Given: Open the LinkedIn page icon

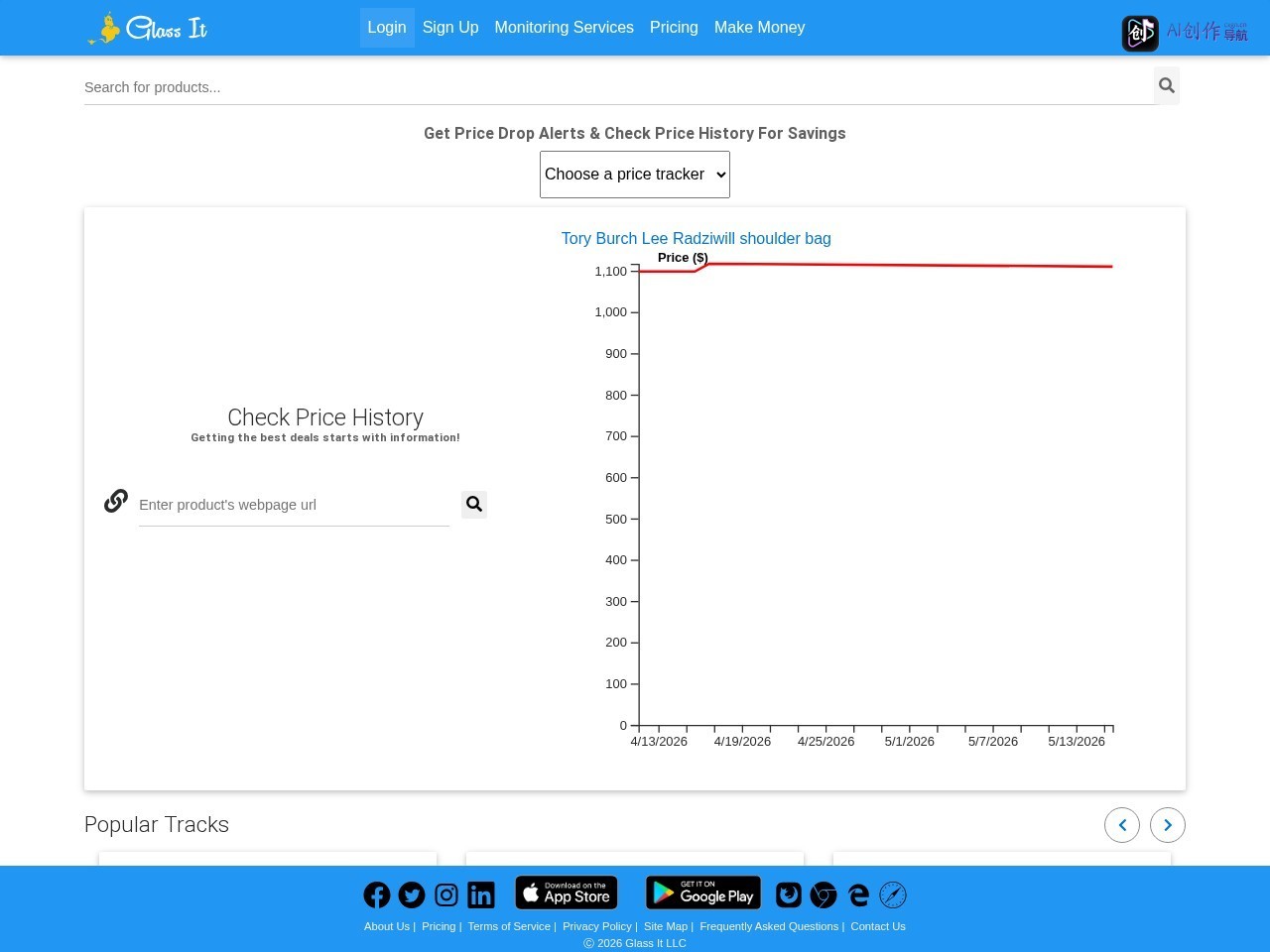Looking at the screenshot, I should 481,895.
